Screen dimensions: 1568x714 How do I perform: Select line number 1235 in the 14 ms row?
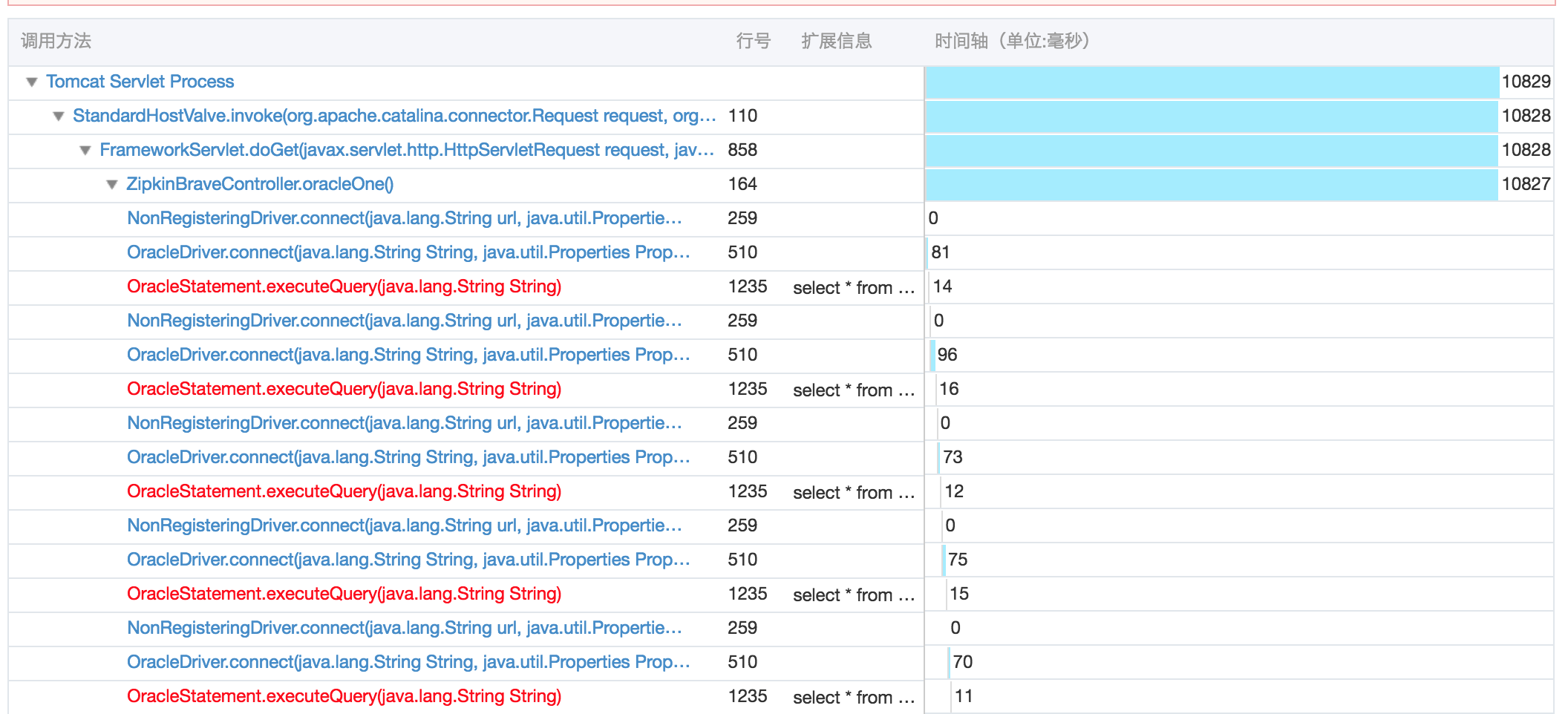coord(748,286)
